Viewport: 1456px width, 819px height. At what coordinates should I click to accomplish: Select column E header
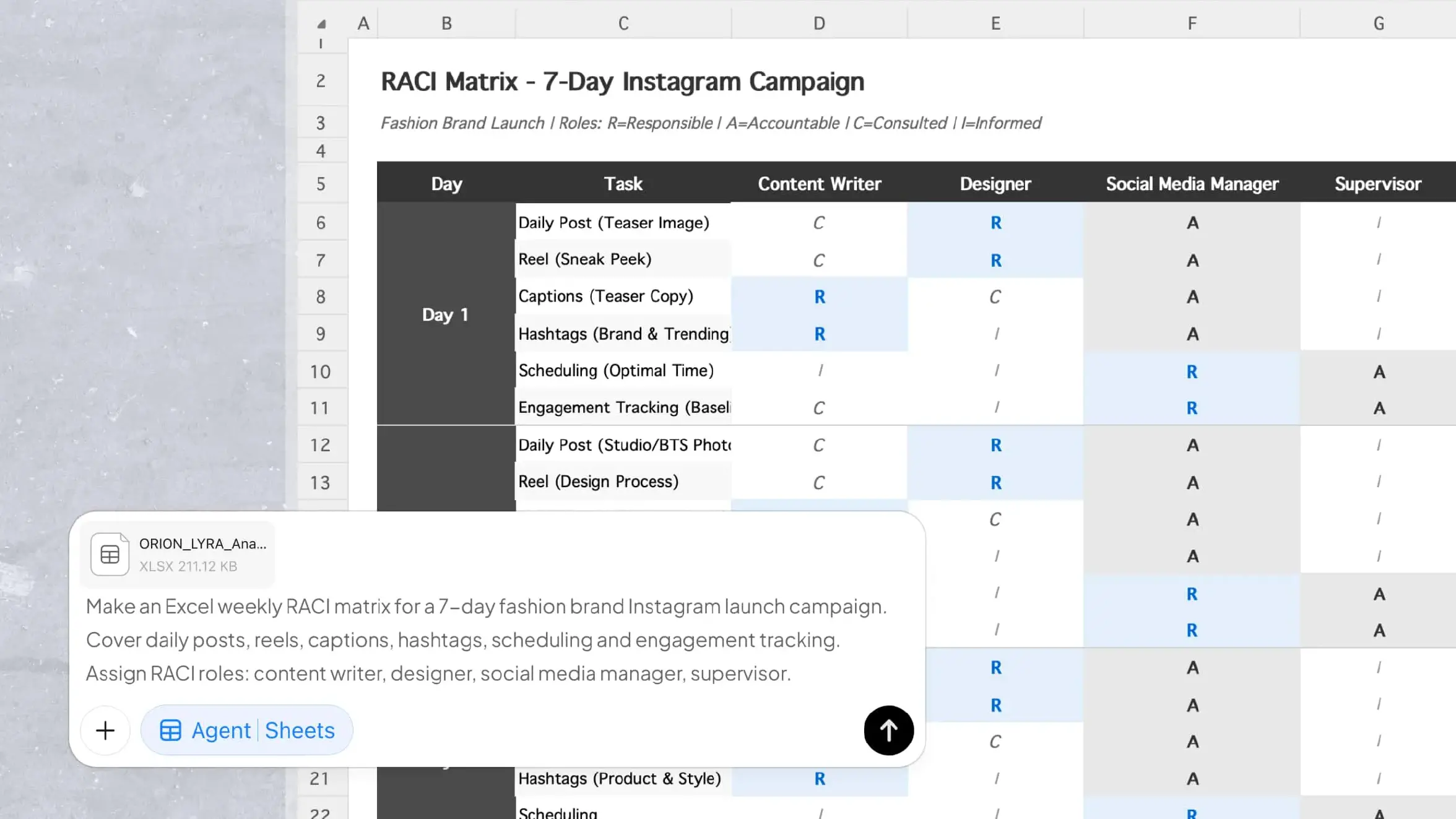995,23
